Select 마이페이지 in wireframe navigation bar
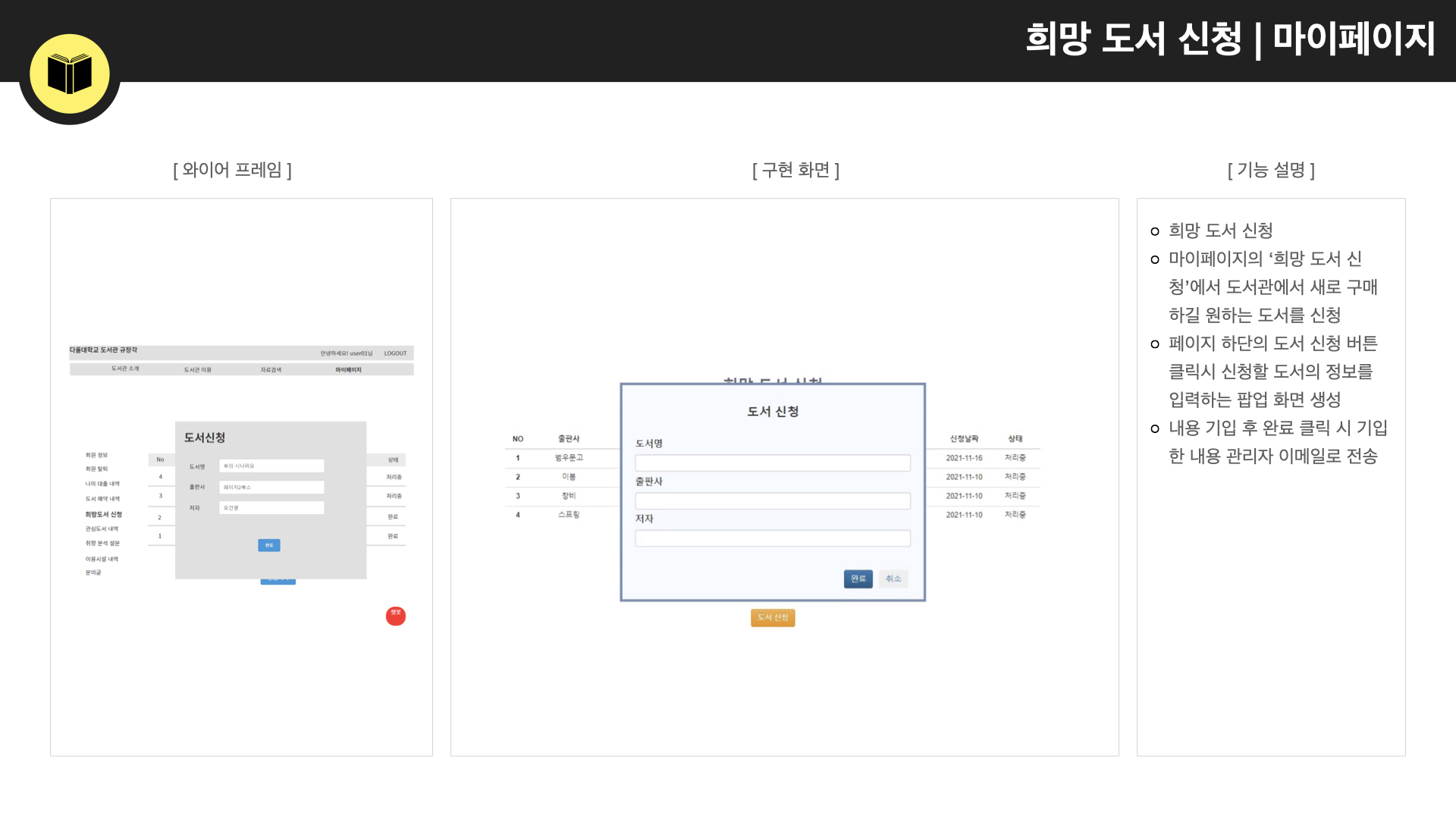The width and height of the screenshot is (1456, 819). 348,370
